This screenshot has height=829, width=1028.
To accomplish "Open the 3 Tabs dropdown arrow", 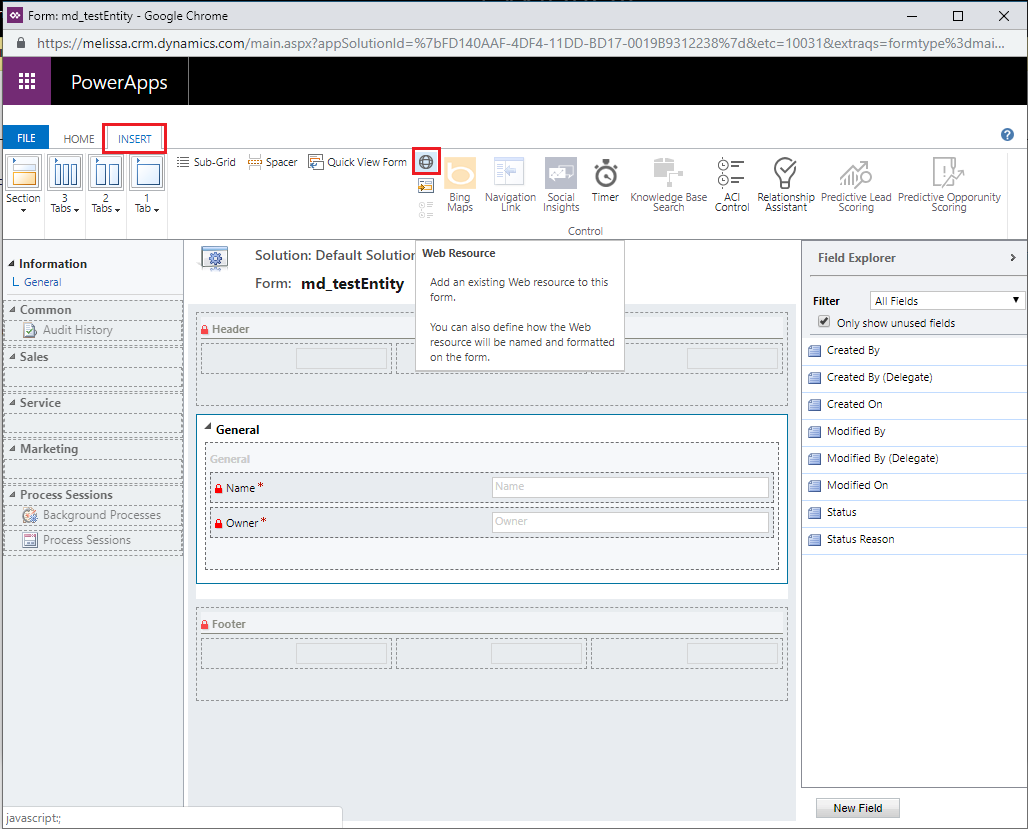I will coord(76,210).
